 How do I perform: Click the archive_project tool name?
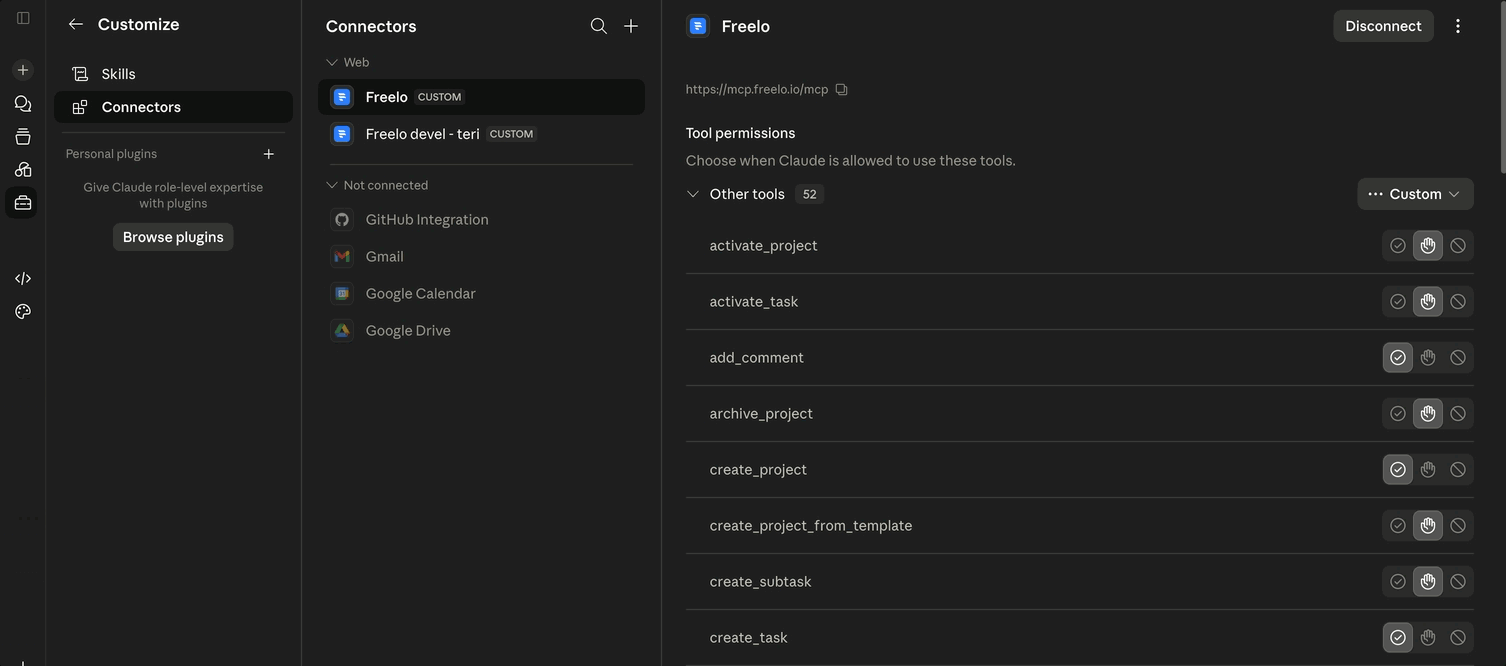pyautogui.click(x=761, y=414)
